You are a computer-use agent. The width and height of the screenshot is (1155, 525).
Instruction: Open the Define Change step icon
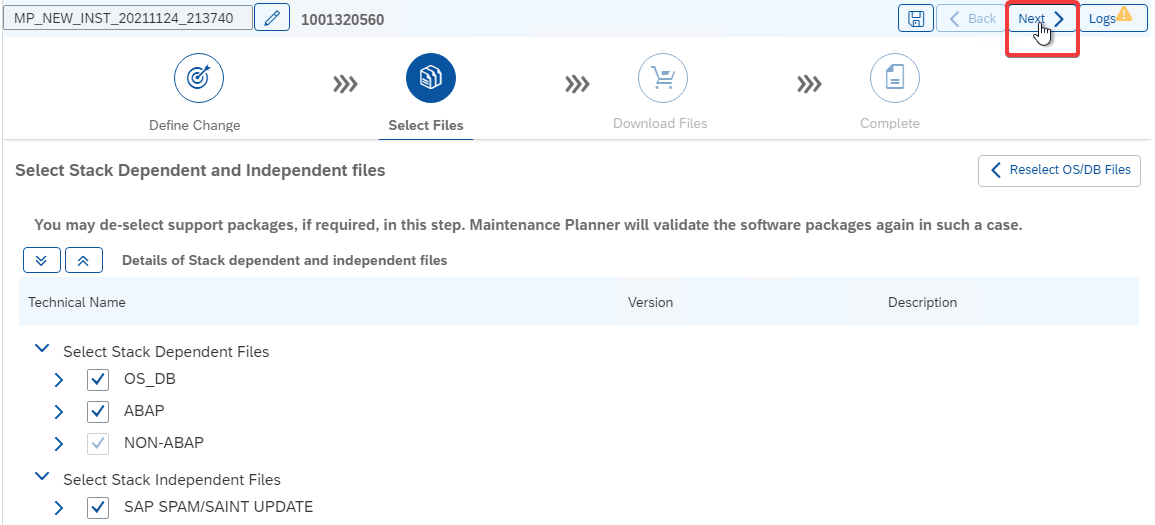click(199, 78)
